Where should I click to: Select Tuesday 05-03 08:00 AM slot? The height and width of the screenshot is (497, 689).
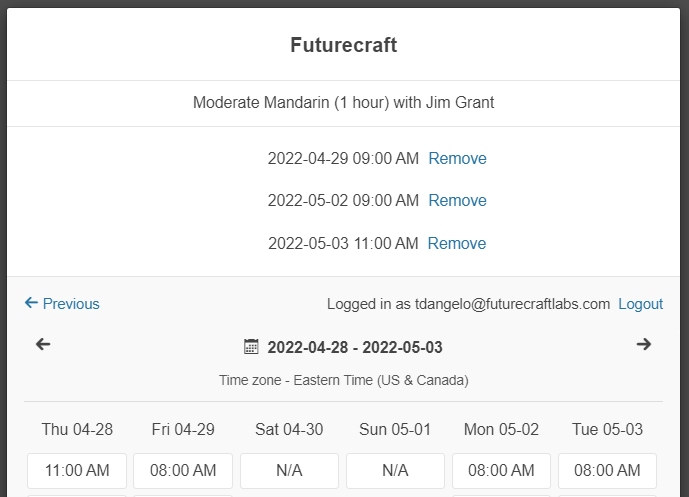click(x=607, y=470)
